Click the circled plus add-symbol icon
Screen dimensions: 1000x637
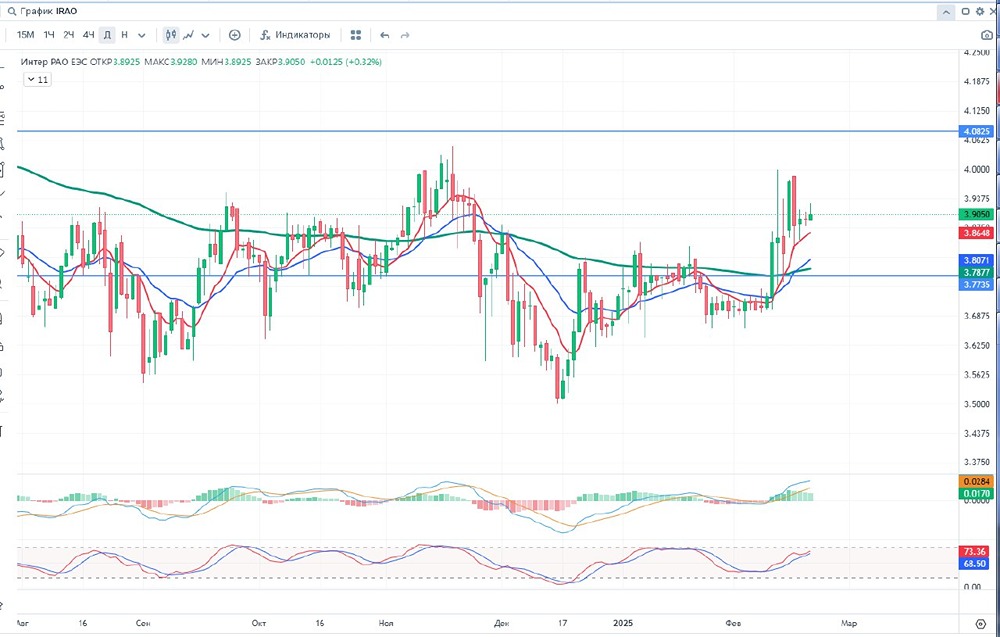click(x=235, y=35)
